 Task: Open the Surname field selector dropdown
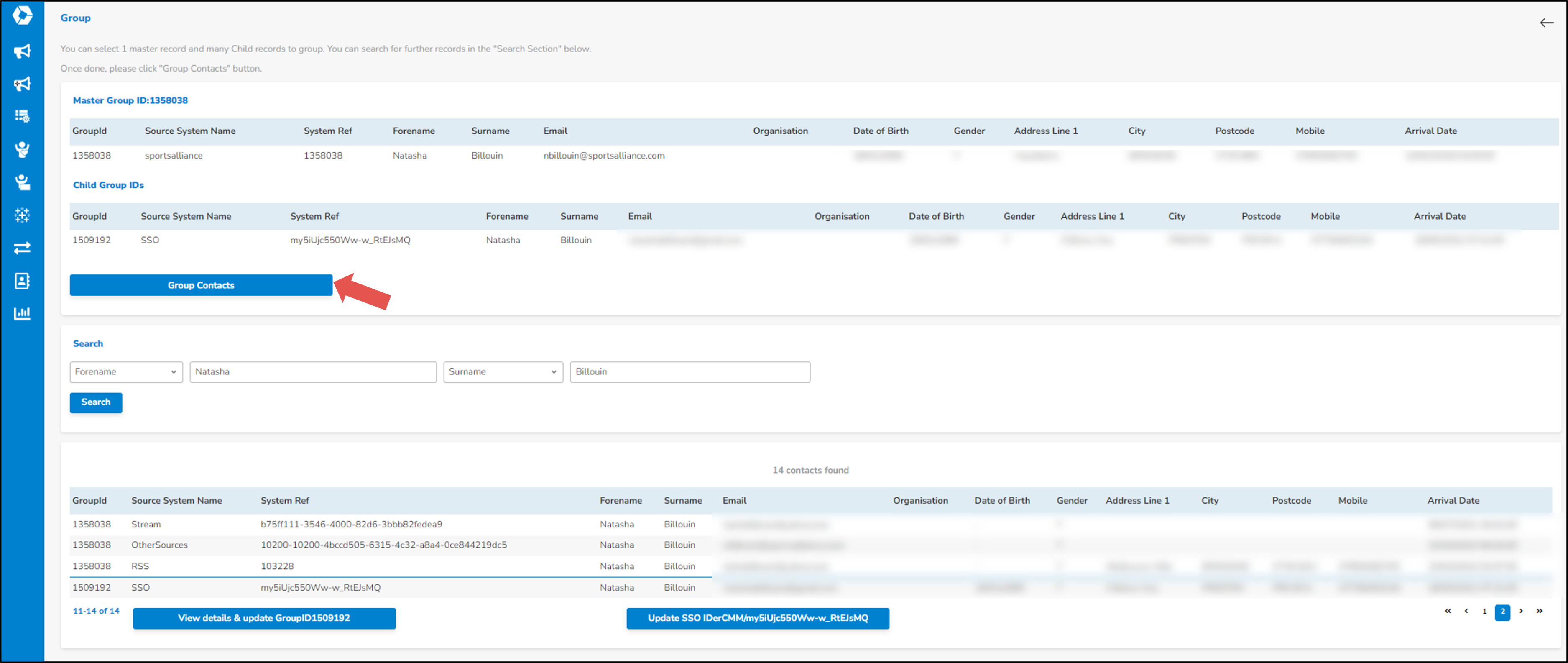pos(503,371)
